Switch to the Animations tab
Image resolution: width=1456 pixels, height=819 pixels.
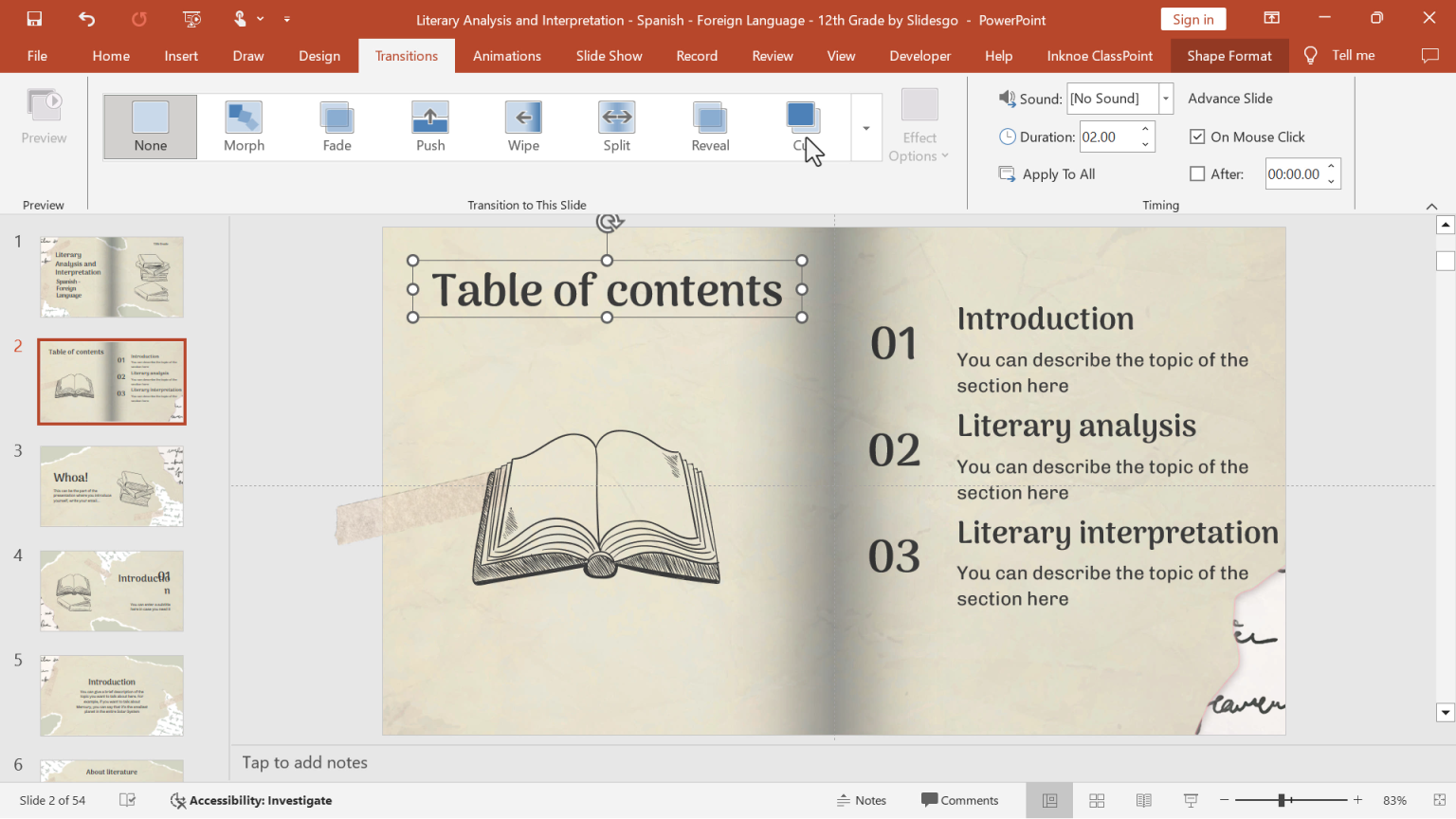click(506, 55)
